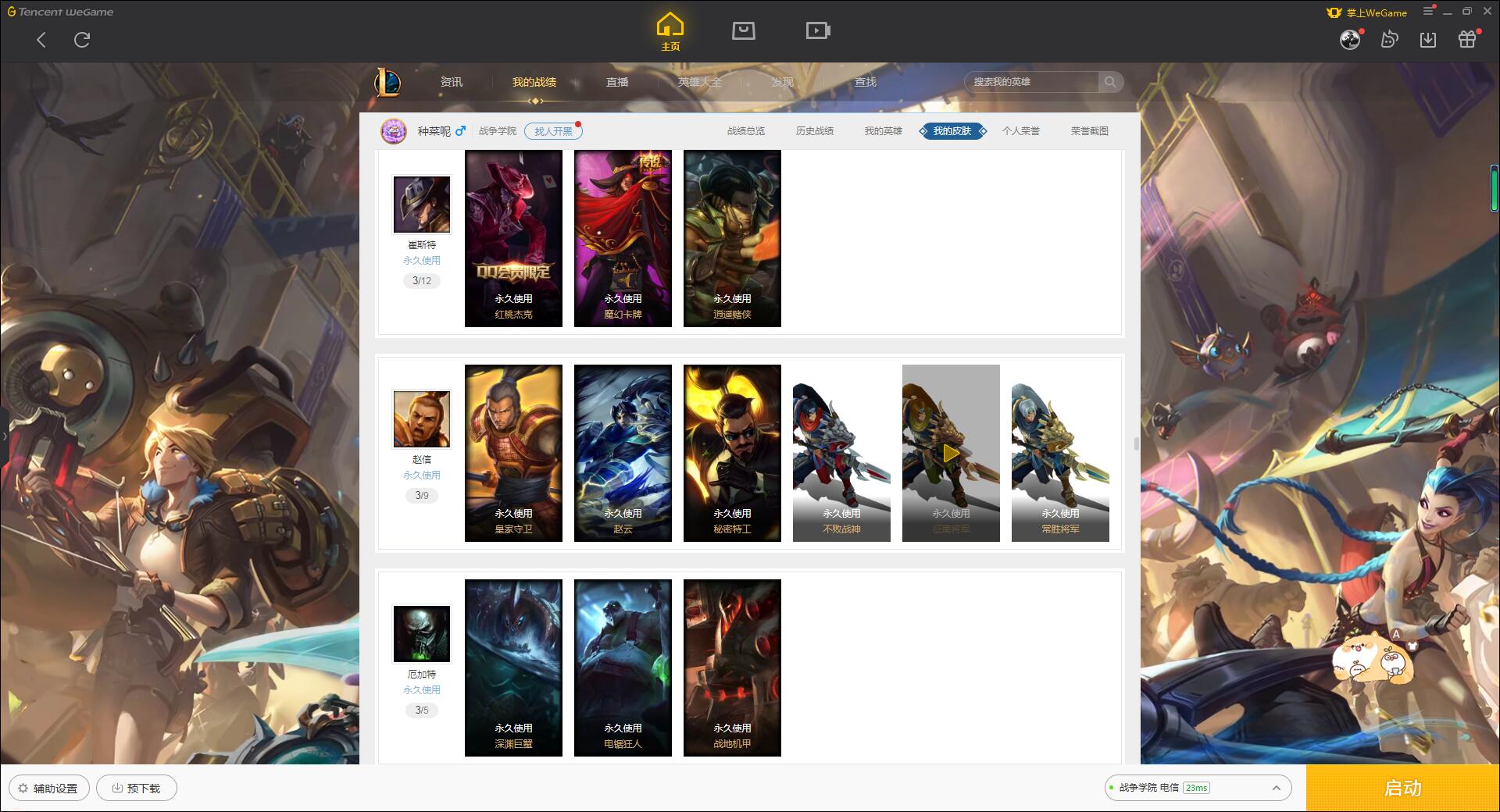Click the 预下载 button
The width and height of the screenshot is (1500, 812).
(x=137, y=788)
